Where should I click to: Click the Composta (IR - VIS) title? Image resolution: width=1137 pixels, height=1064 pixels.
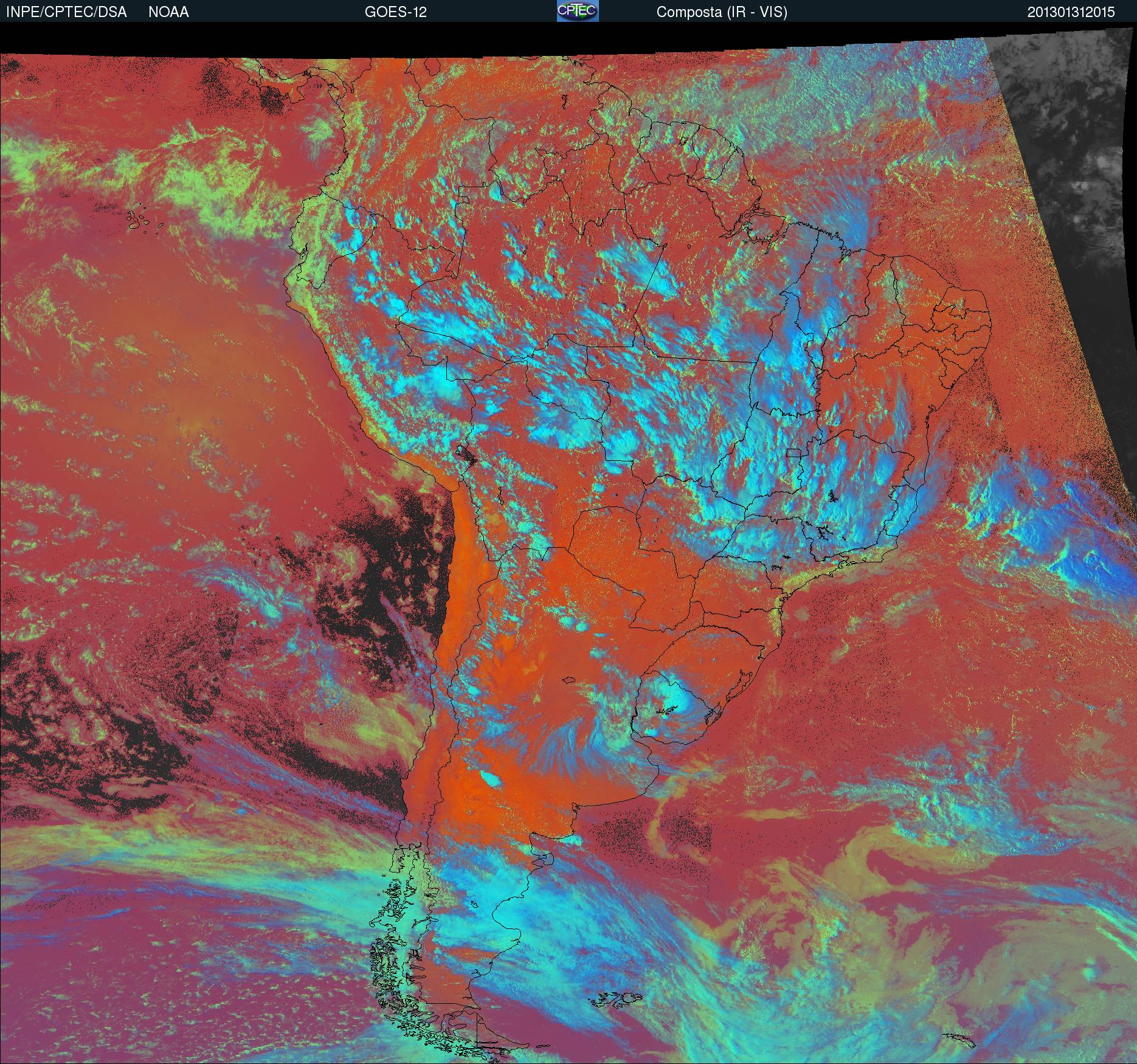[722, 12]
